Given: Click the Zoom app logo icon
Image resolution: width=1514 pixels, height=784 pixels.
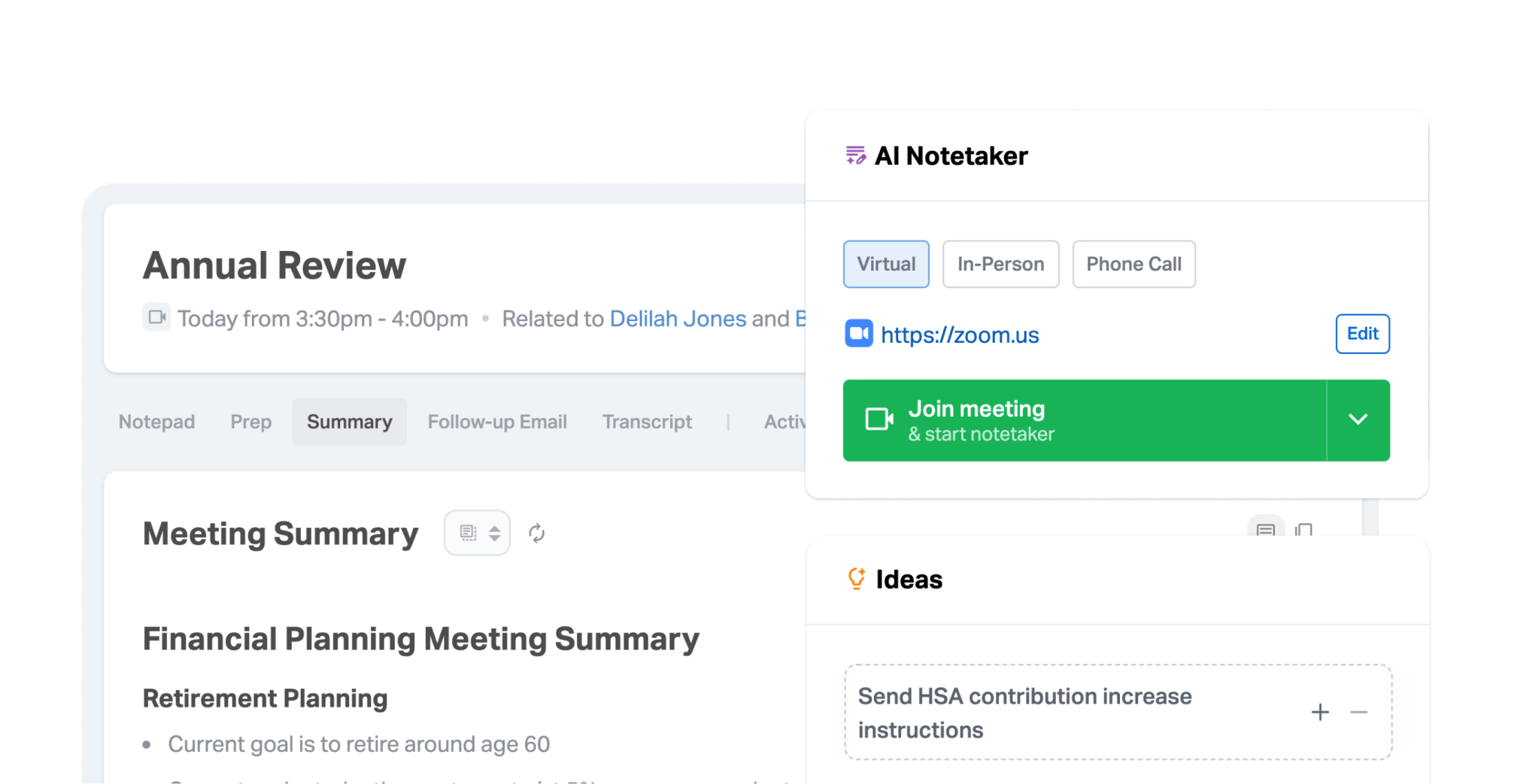Looking at the screenshot, I should [859, 334].
